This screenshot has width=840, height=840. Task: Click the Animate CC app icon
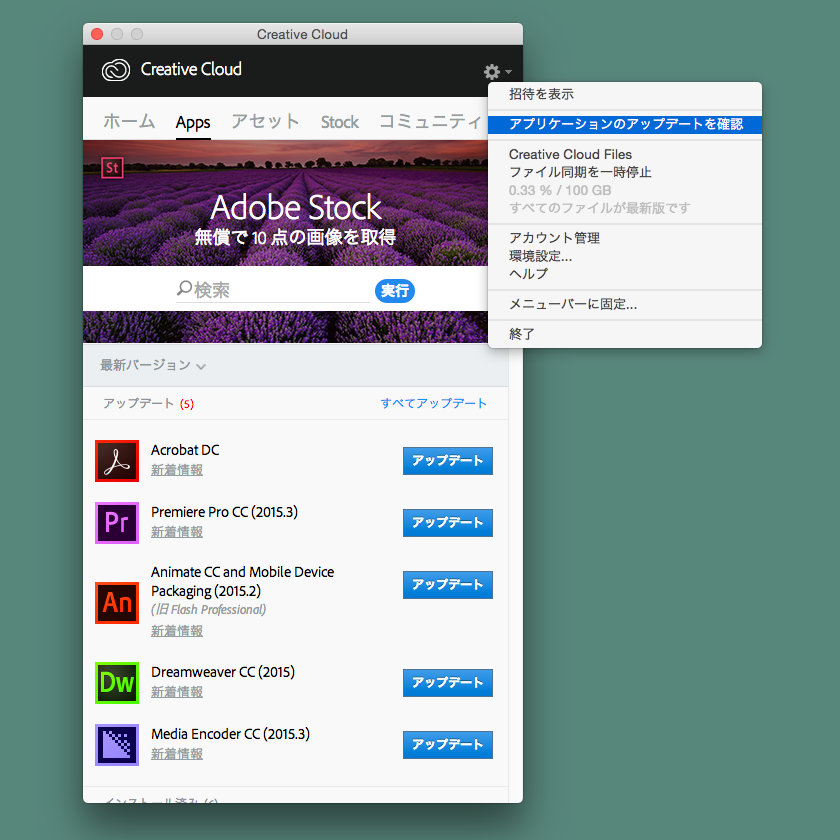[x=117, y=603]
